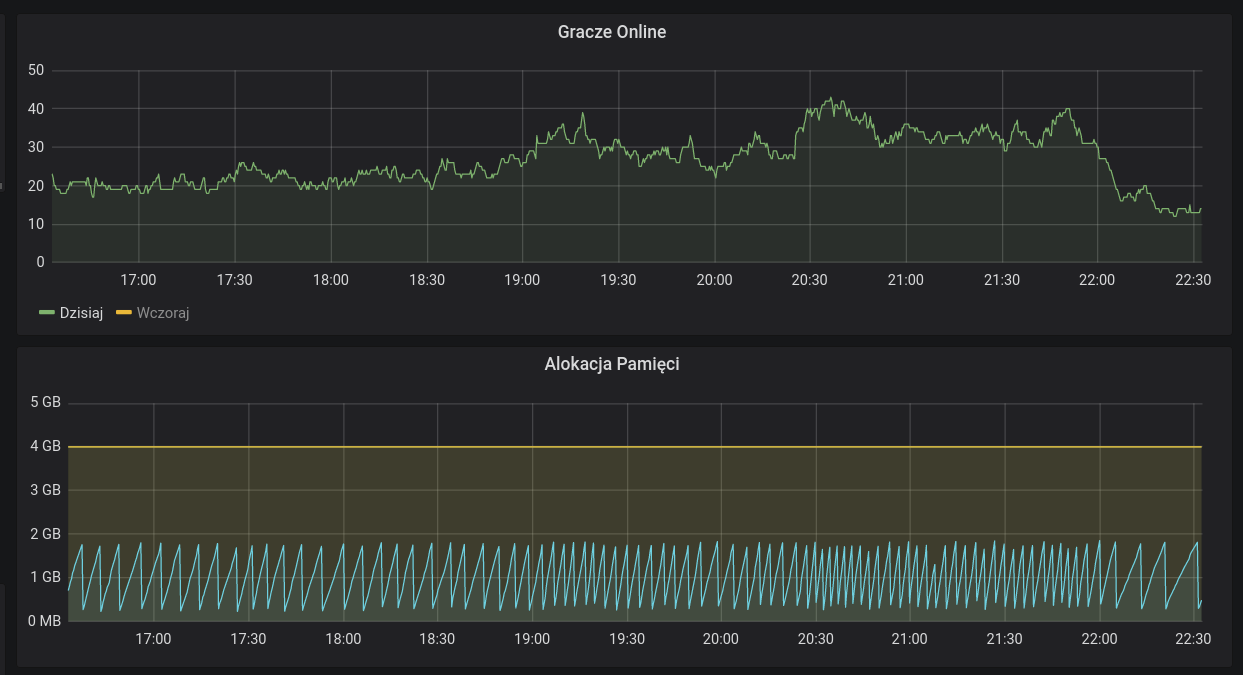Click the 50 y-axis label in Gracze Online
1243x675 pixels.
pos(37,70)
